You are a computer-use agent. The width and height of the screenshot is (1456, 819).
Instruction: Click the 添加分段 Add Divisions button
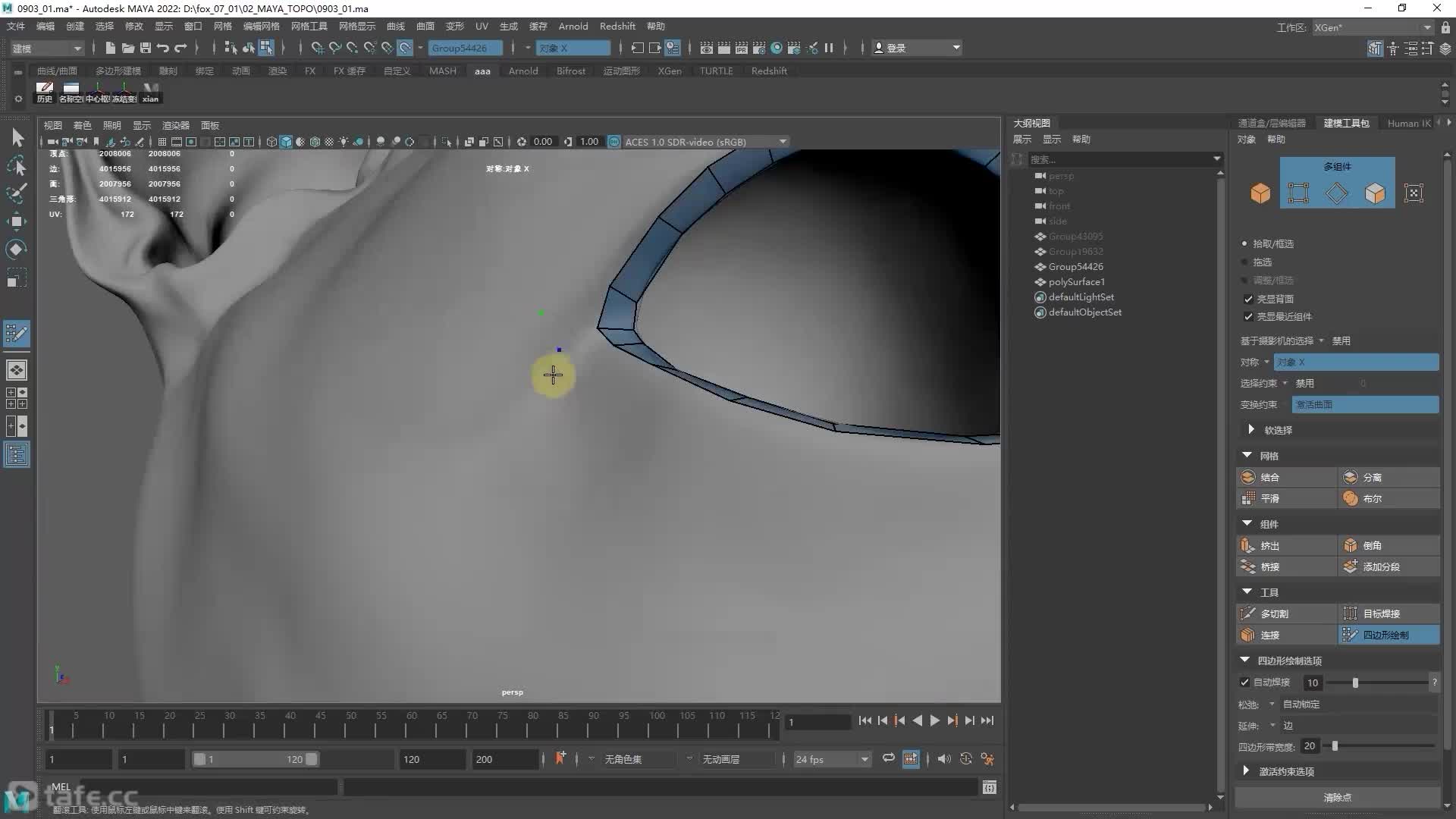(1389, 566)
